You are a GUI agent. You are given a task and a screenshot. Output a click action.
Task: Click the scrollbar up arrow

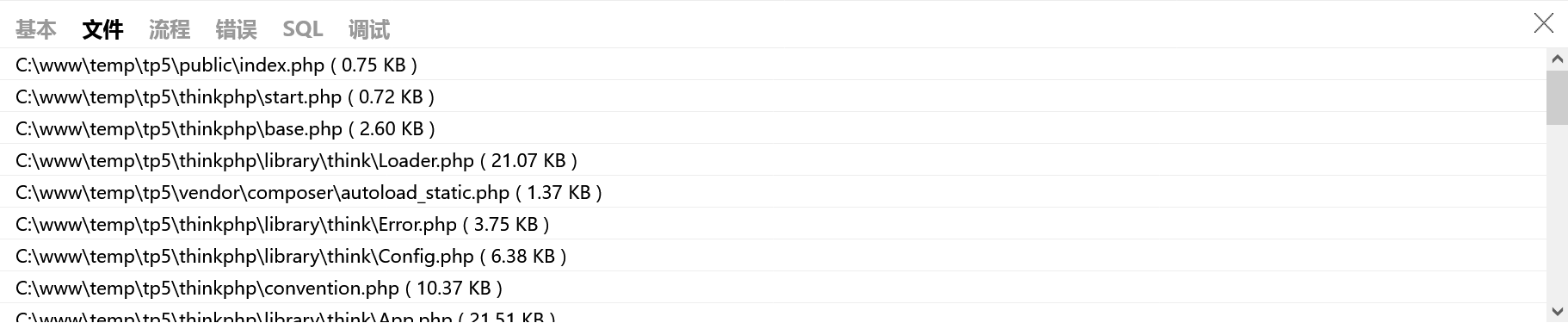point(1557,59)
